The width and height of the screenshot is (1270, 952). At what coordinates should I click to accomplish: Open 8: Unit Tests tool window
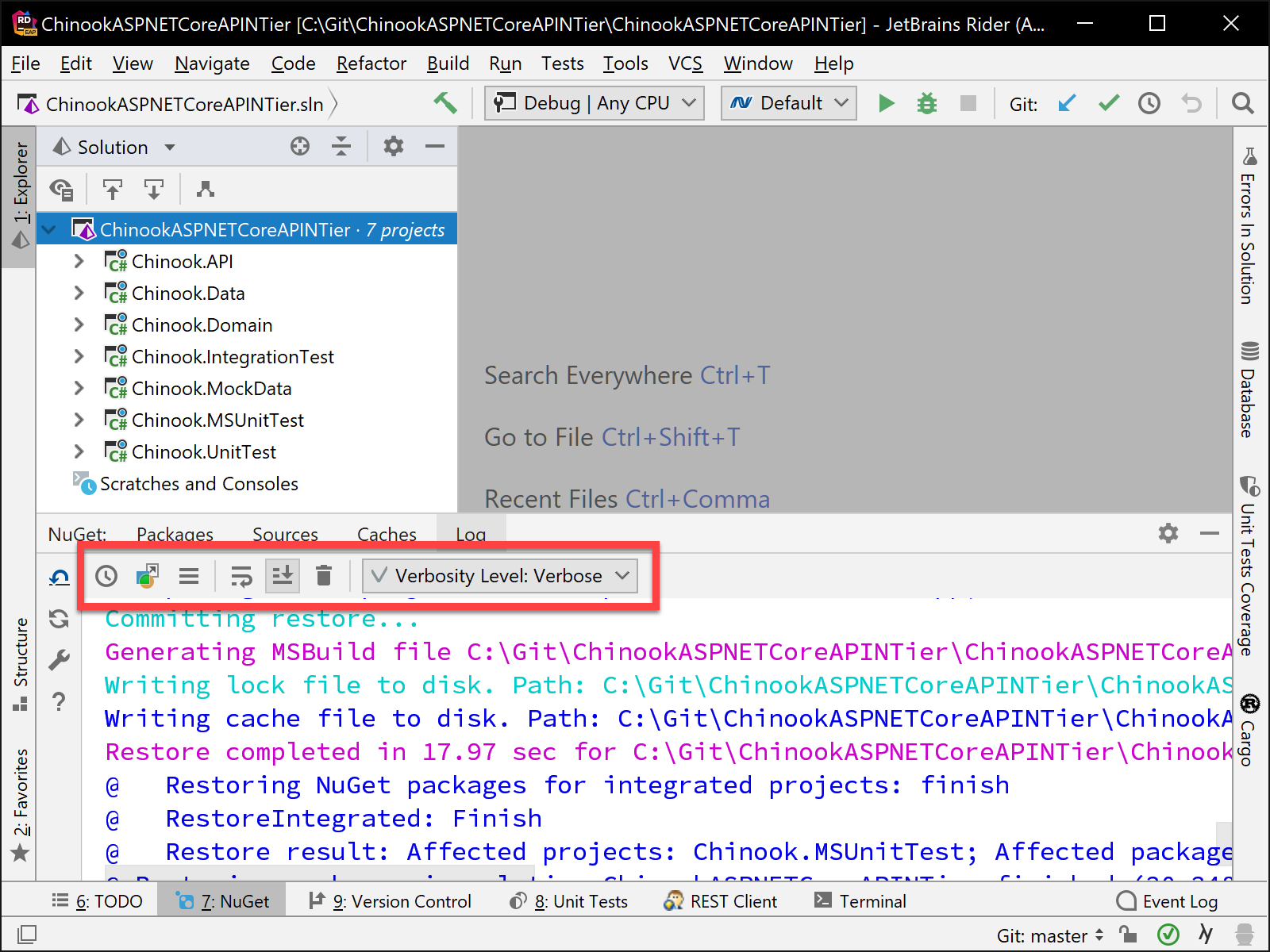pyautogui.click(x=569, y=901)
